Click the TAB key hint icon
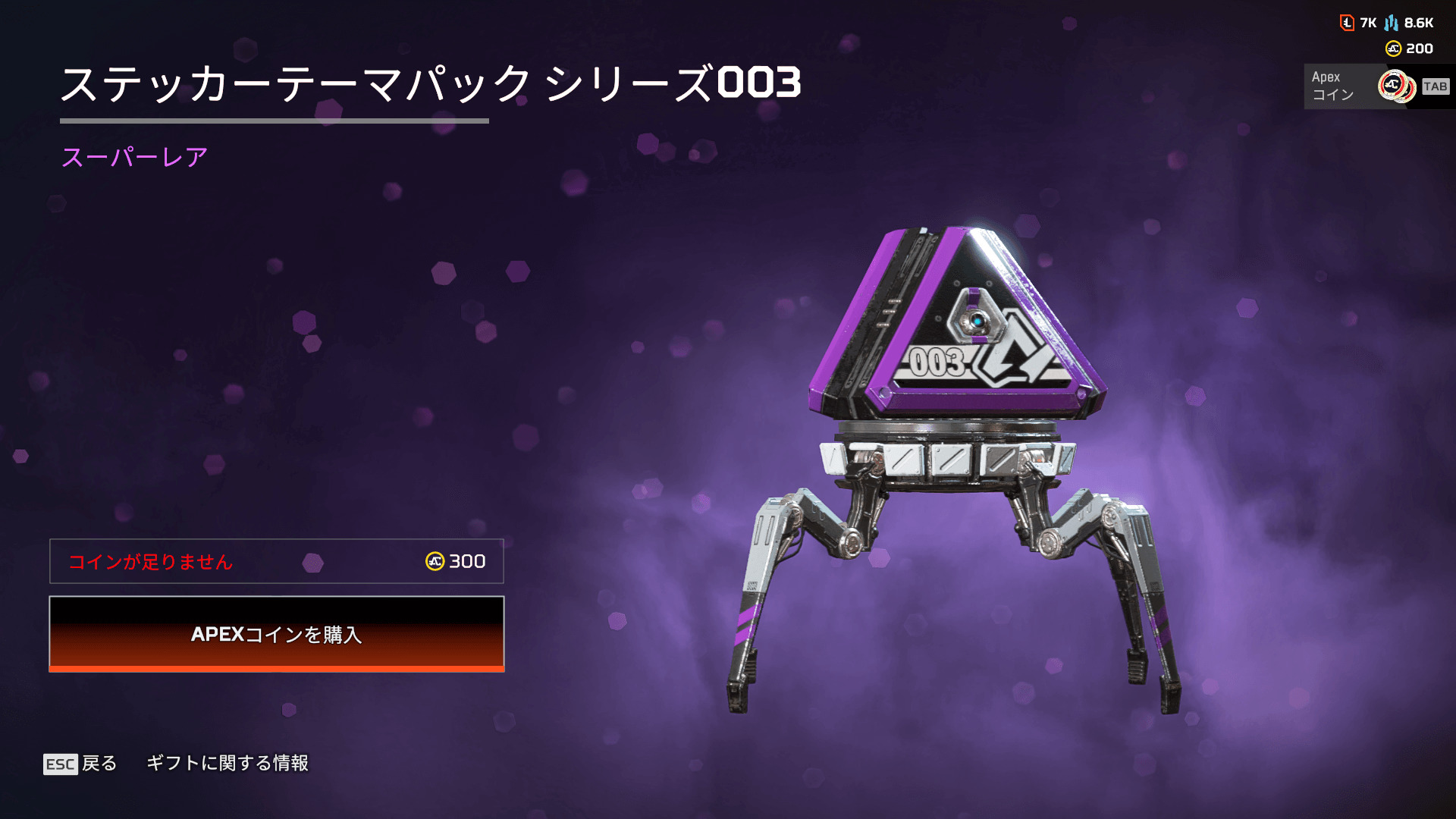 coord(1435,86)
